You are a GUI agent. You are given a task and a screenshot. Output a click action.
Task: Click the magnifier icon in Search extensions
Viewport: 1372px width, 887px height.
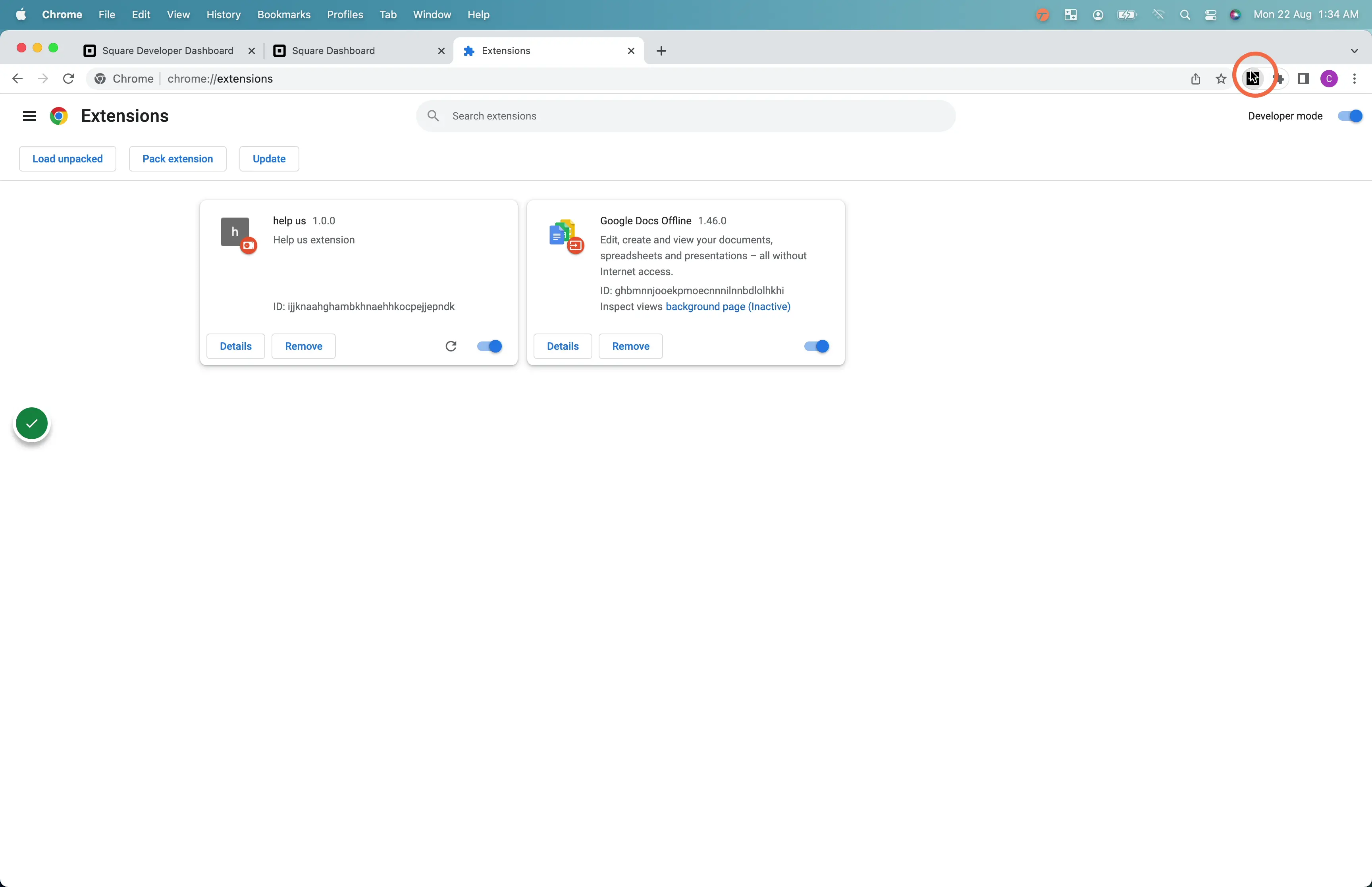pyautogui.click(x=434, y=116)
